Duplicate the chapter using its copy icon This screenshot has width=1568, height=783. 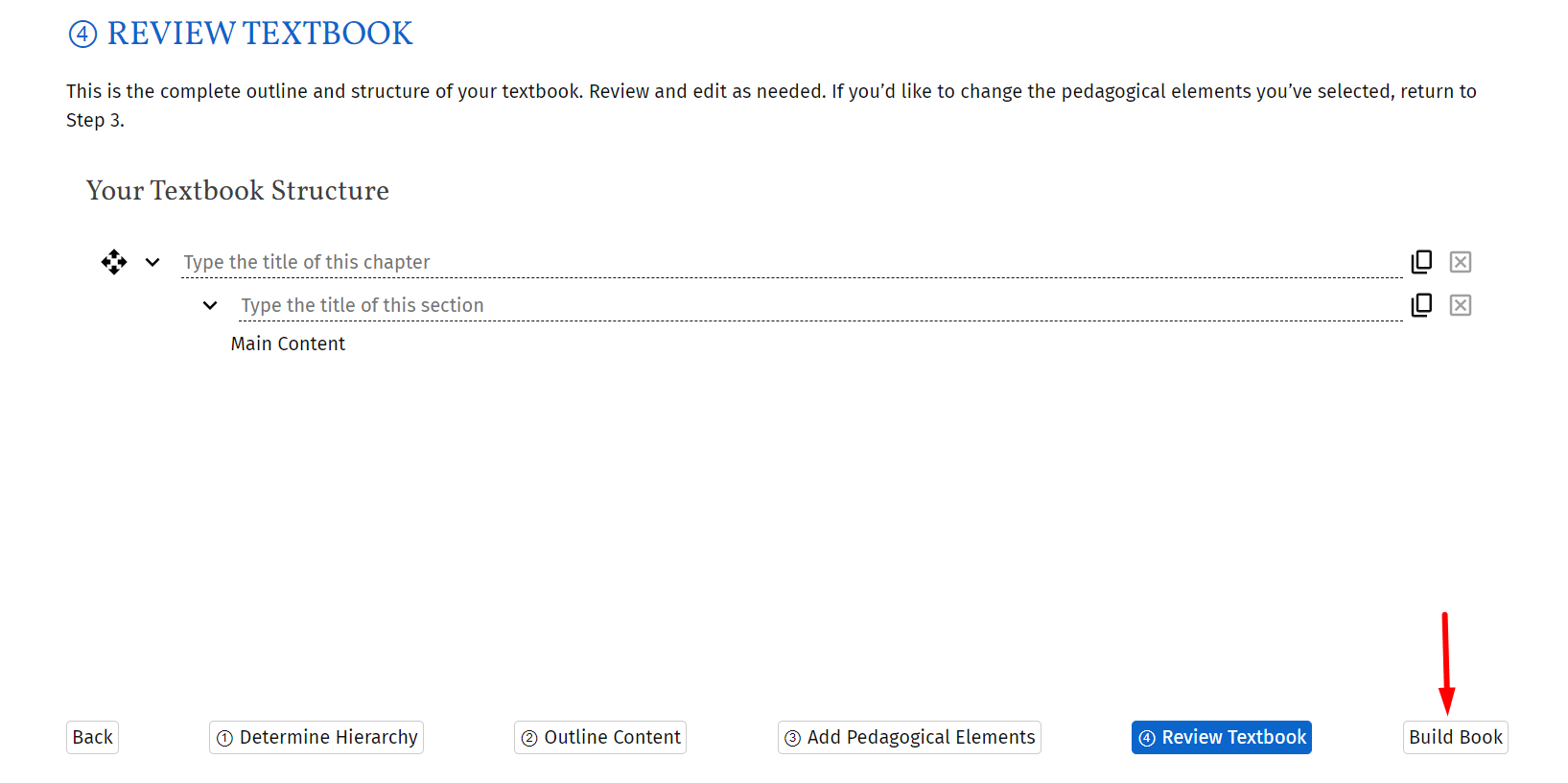tap(1421, 262)
